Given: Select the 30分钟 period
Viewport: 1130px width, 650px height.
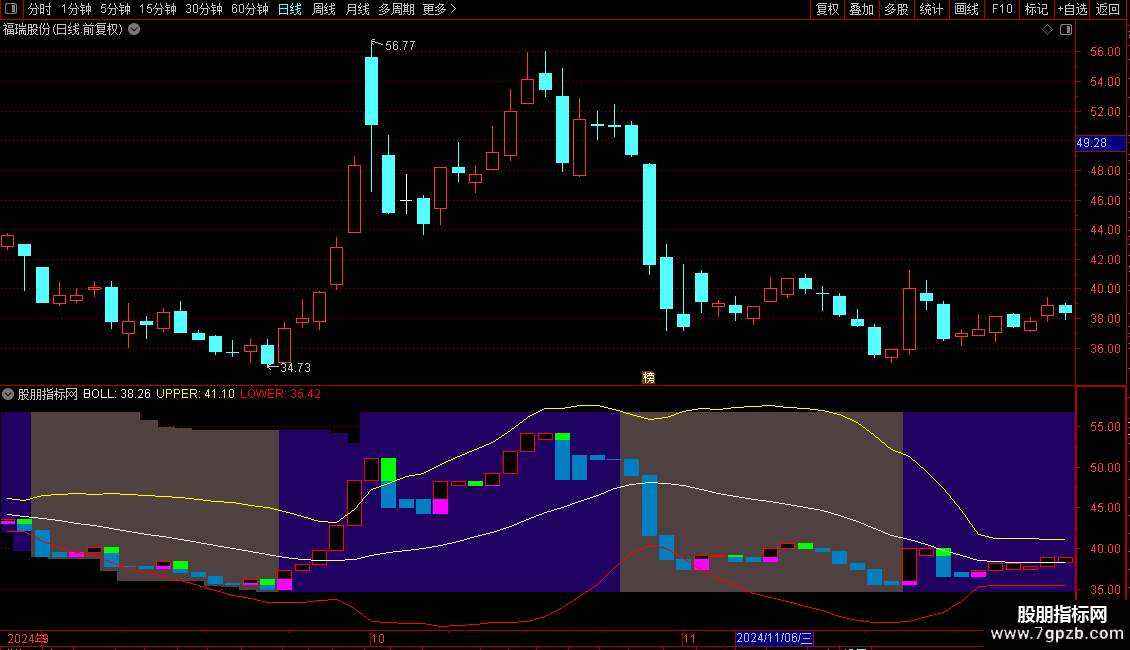Looking at the screenshot, I should coord(204,9).
